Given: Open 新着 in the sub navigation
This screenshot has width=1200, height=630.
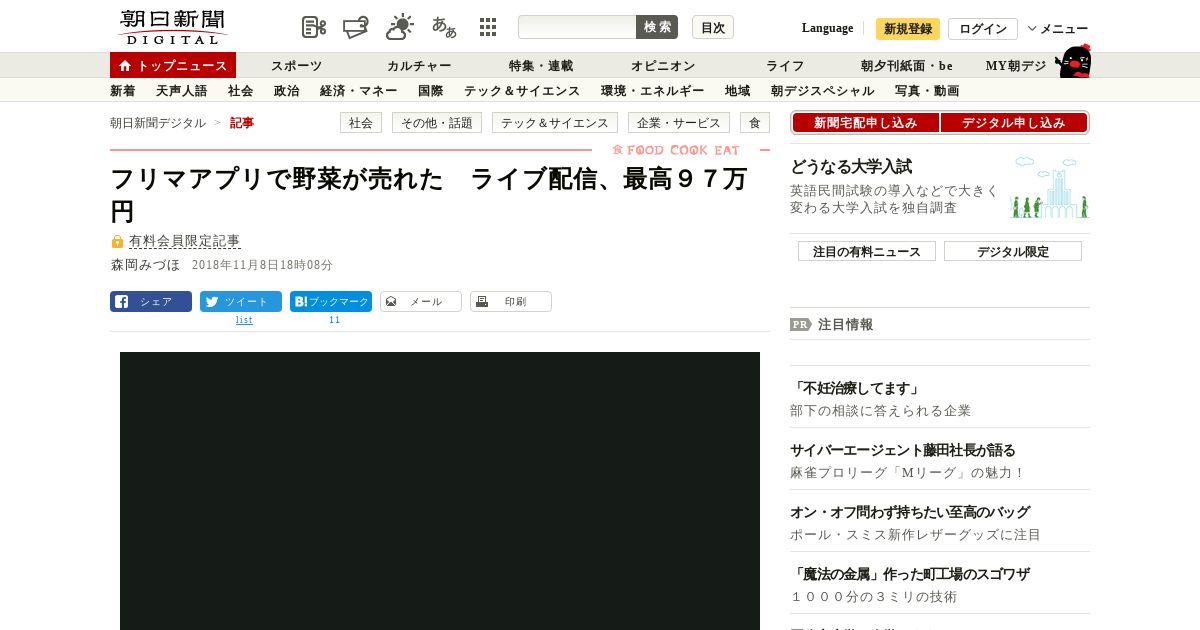Looking at the screenshot, I should point(123,91).
